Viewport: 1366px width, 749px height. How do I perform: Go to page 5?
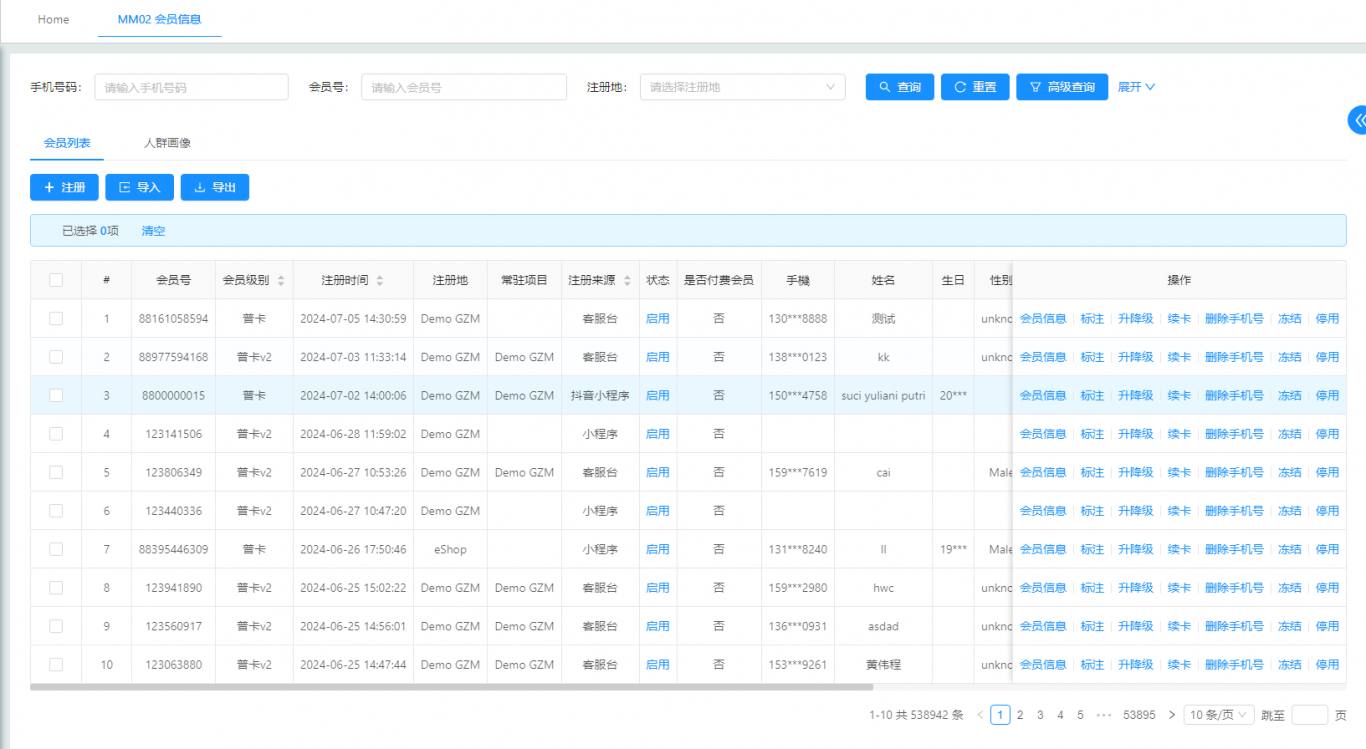(1080, 715)
